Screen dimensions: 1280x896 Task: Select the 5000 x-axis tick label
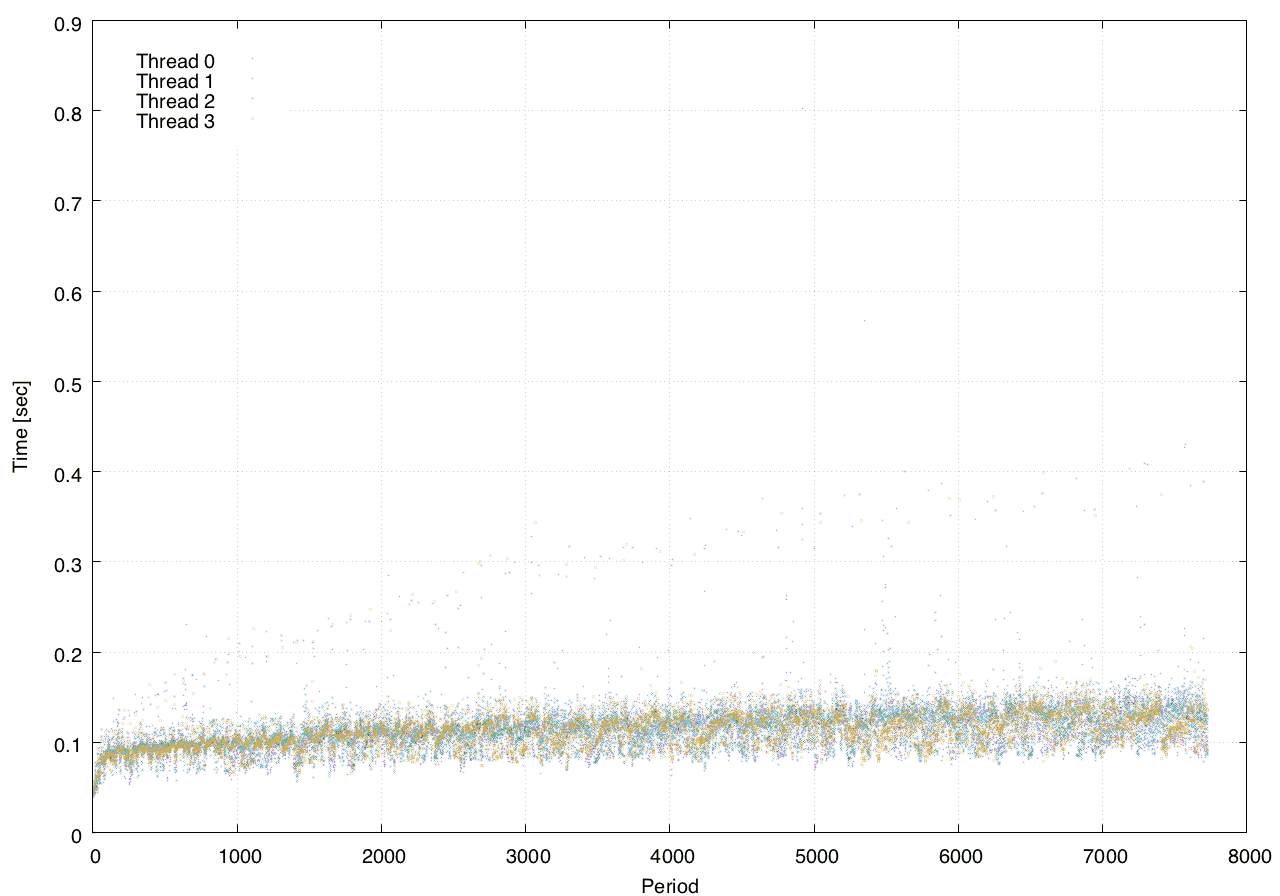click(x=814, y=856)
